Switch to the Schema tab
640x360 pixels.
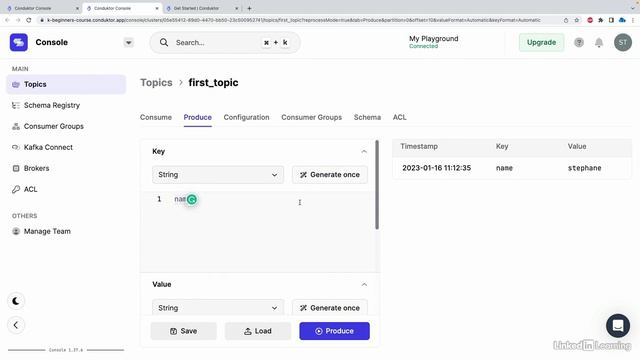[x=367, y=118]
